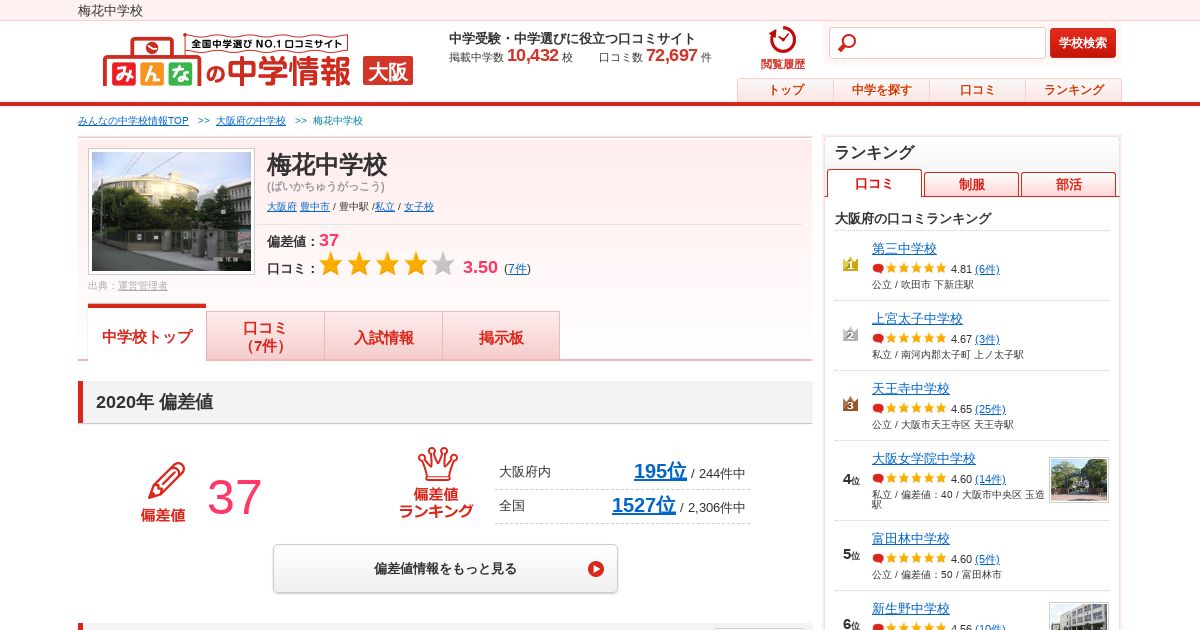
Task: Open 新生野中学校 ranking entry
Action: pos(911,608)
